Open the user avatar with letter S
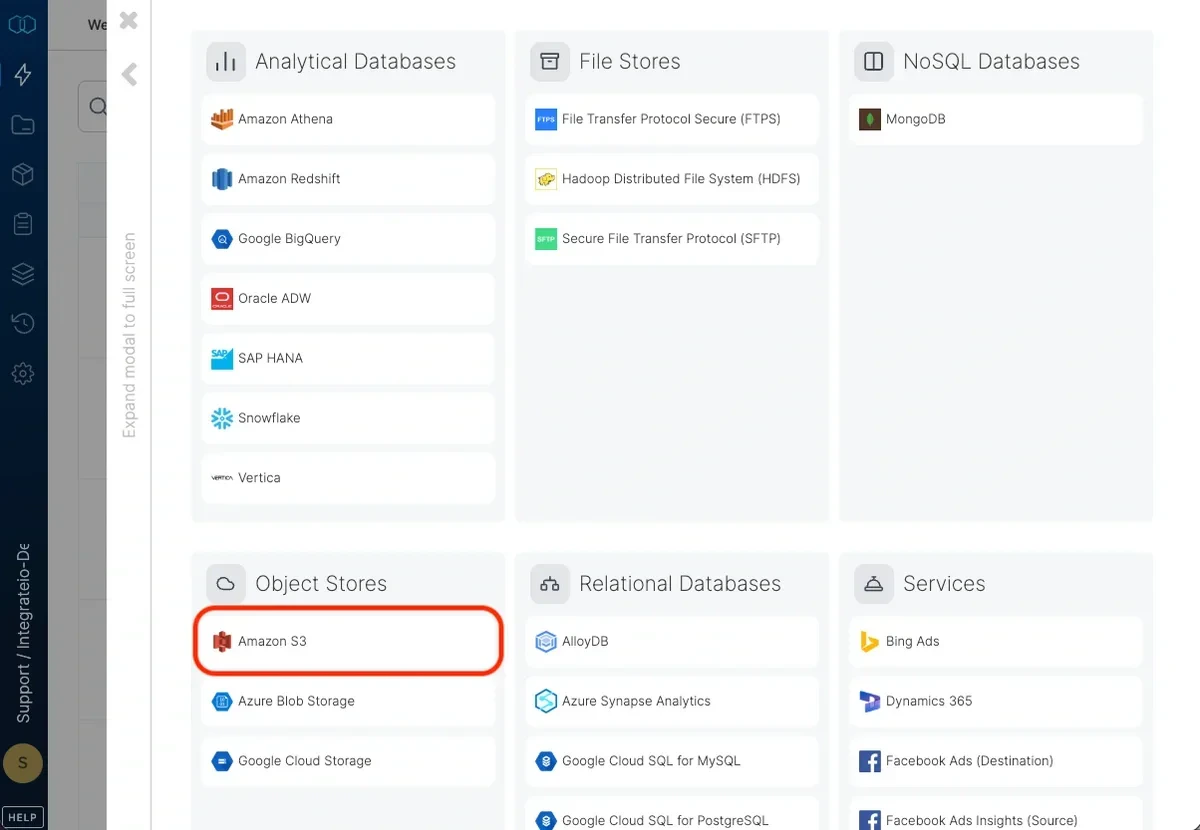This screenshot has width=1200, height=830. pos(22,763)
